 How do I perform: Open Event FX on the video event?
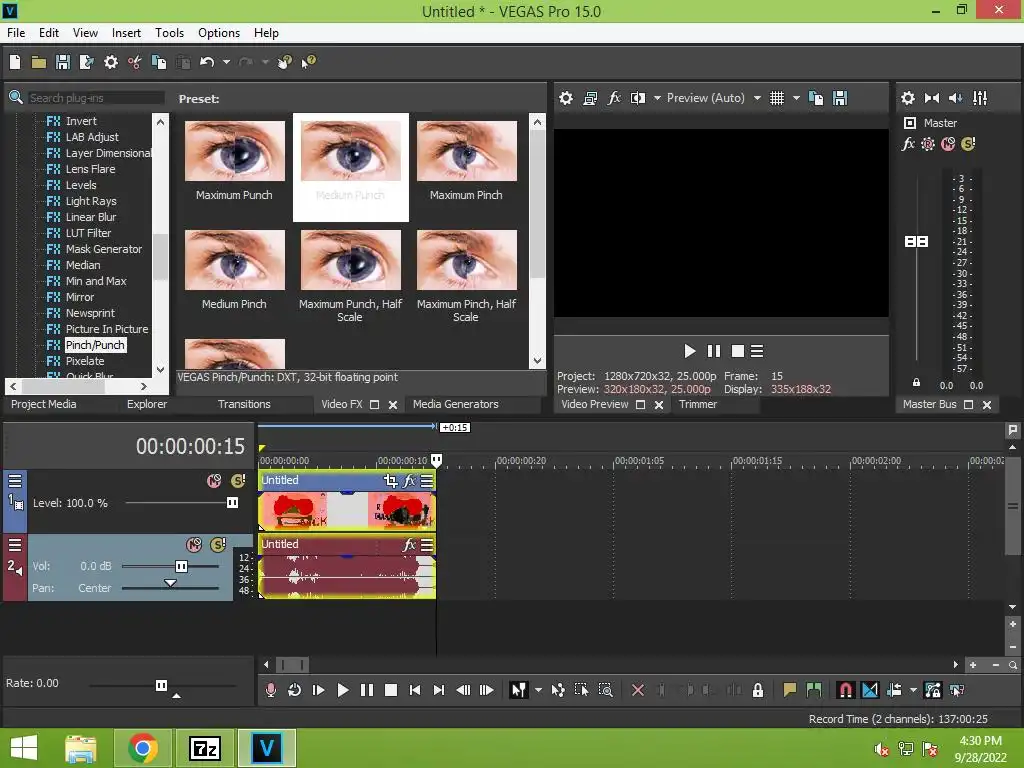[409, 481]
